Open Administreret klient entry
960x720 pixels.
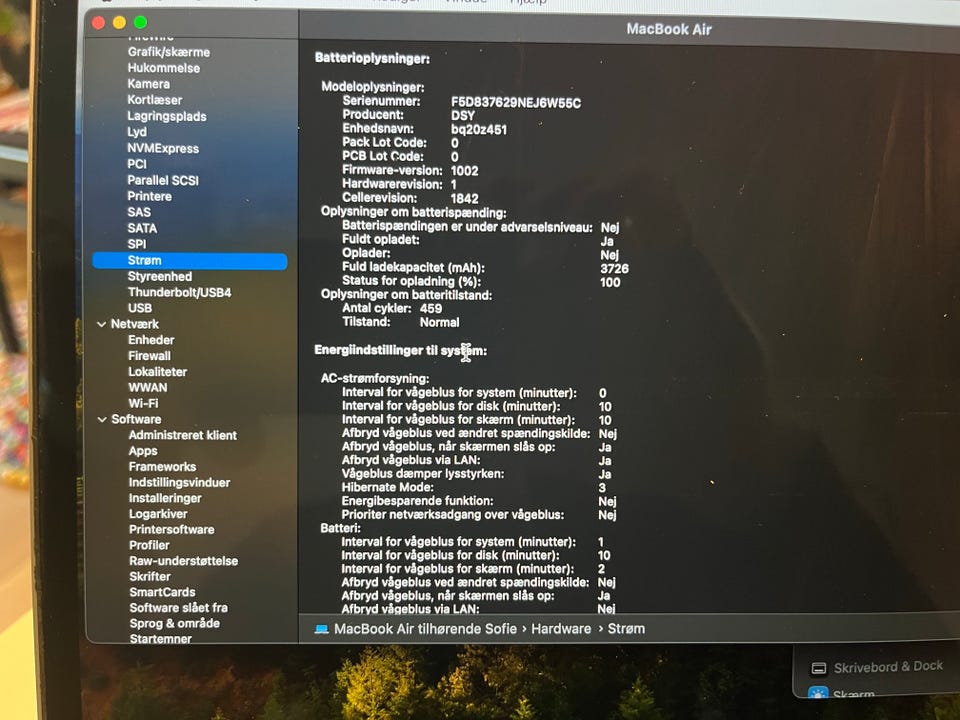(182, 435)
